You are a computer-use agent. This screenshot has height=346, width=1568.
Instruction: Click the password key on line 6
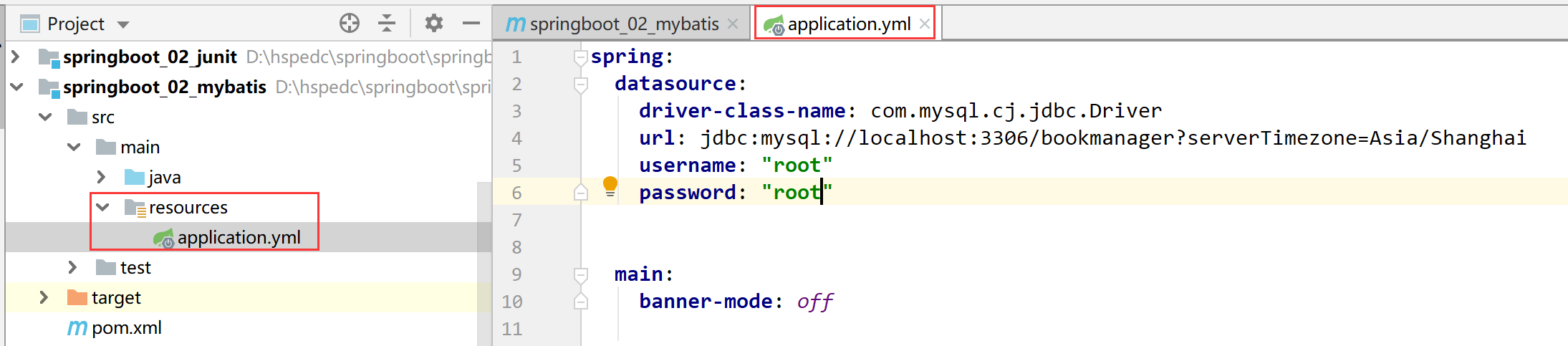pos(687,193)
